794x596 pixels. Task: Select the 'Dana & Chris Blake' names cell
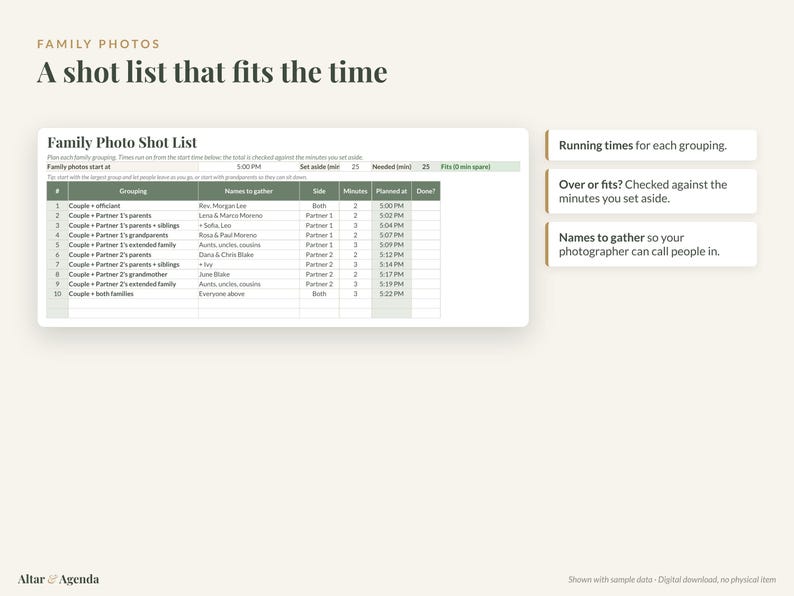(x=249, y=255)
